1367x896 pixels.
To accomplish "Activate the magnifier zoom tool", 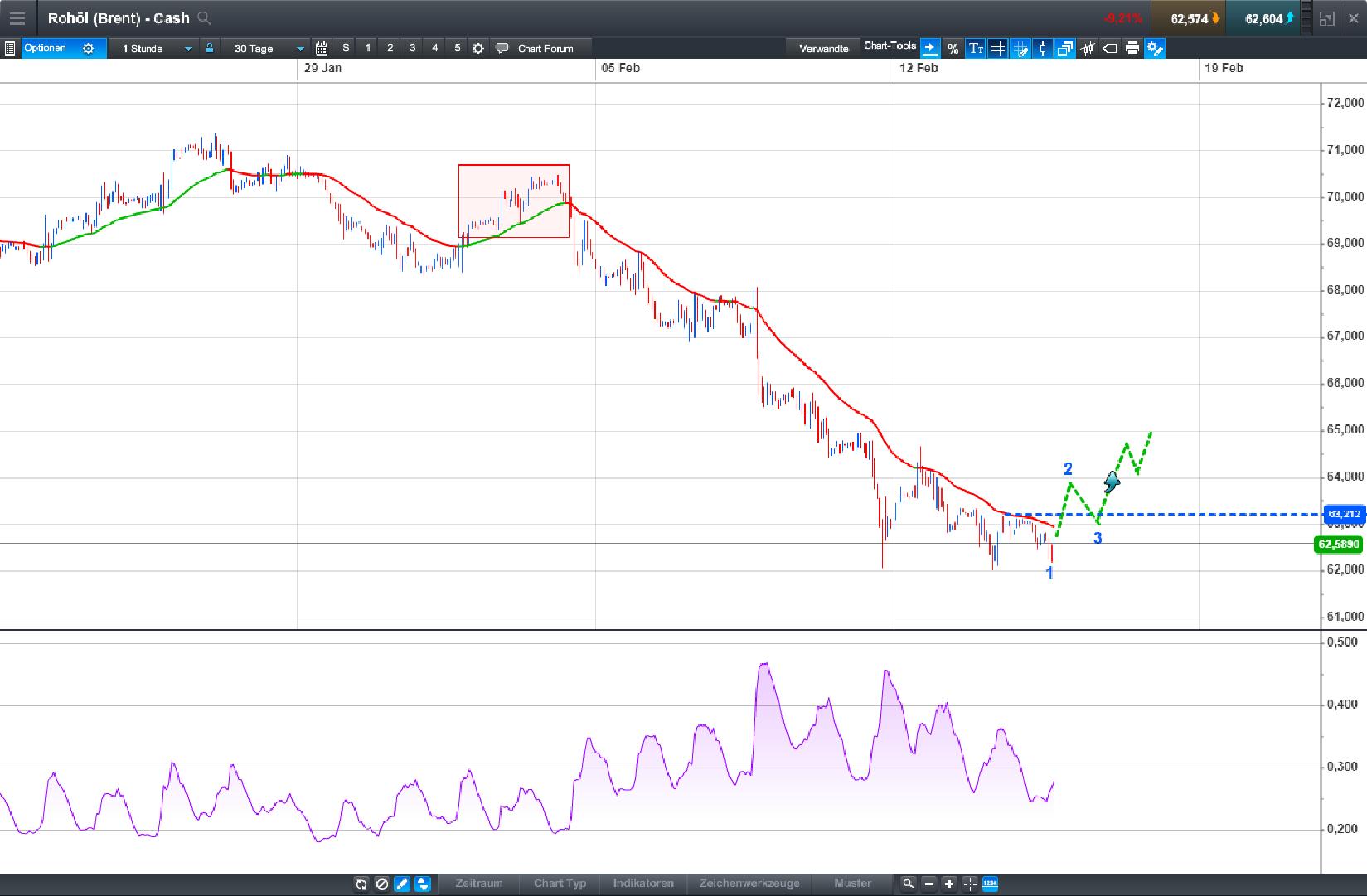I will point(909,884).
